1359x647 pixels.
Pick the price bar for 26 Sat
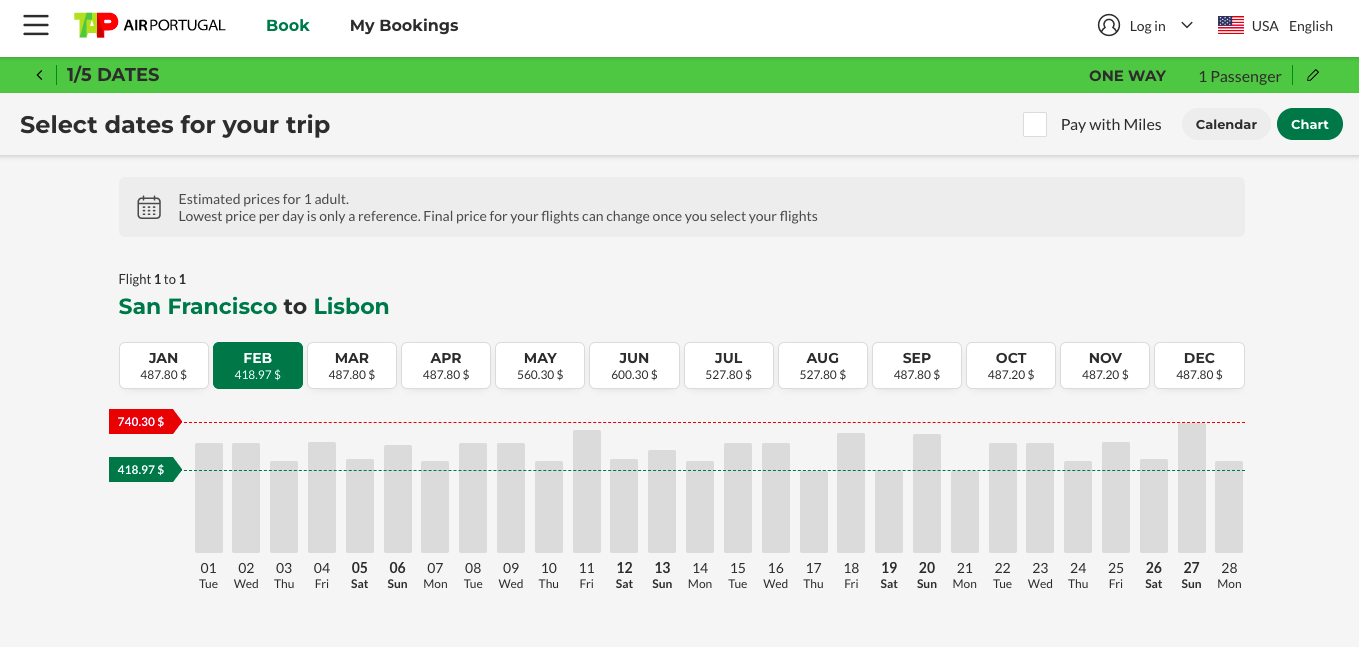click(x=1154, y=506)
